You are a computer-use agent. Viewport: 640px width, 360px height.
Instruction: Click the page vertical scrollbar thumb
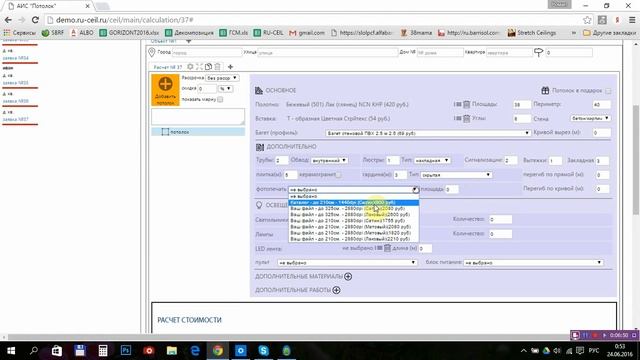pyautogui.click(x=636, y=159)
